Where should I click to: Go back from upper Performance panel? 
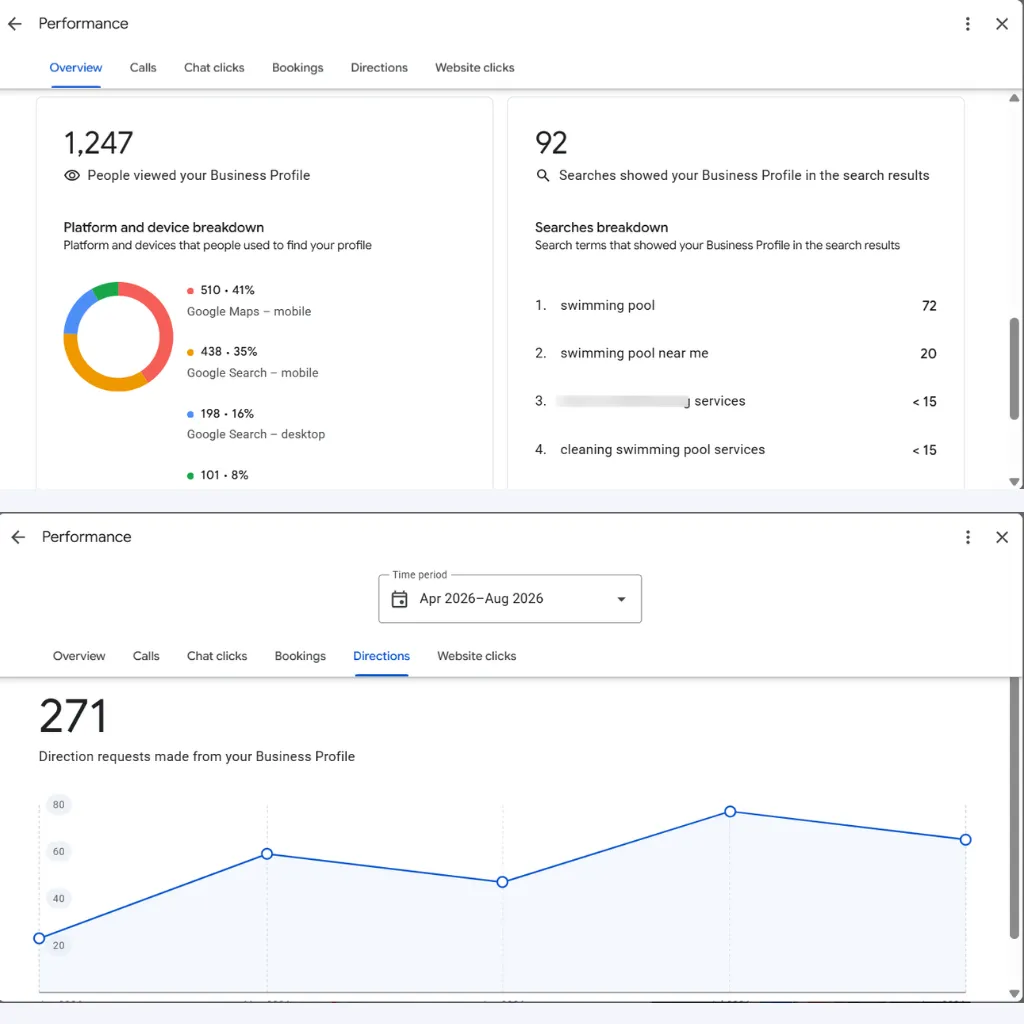(x=14, y=24)
